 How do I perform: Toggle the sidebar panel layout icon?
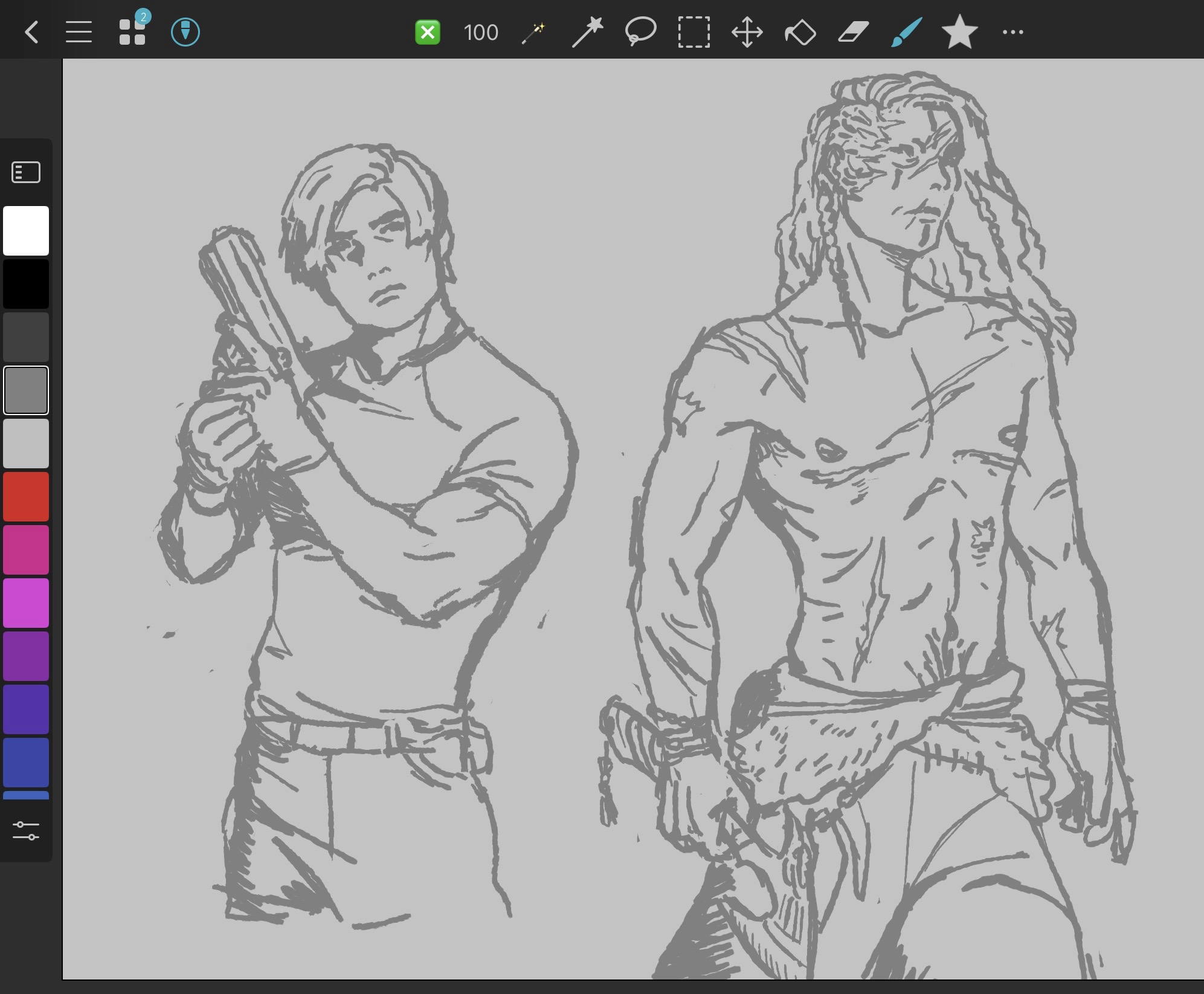pyautogui.click(x=26, y=173)
